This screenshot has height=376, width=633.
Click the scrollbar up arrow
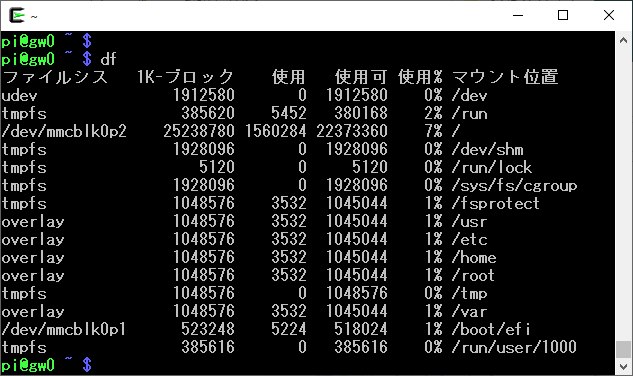coord(623,40)
